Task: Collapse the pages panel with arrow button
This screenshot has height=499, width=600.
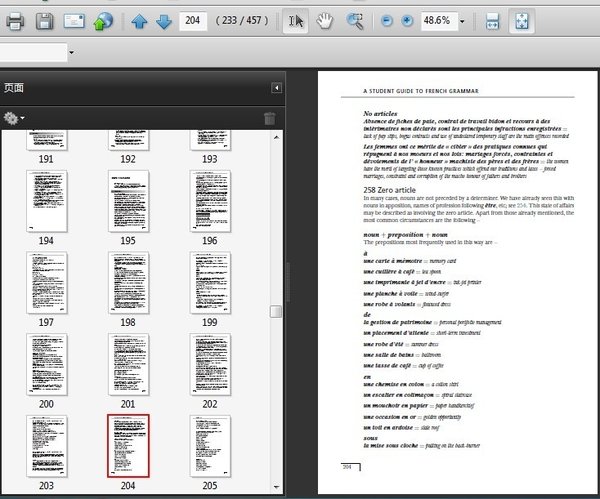Action: tap(277, 88)
